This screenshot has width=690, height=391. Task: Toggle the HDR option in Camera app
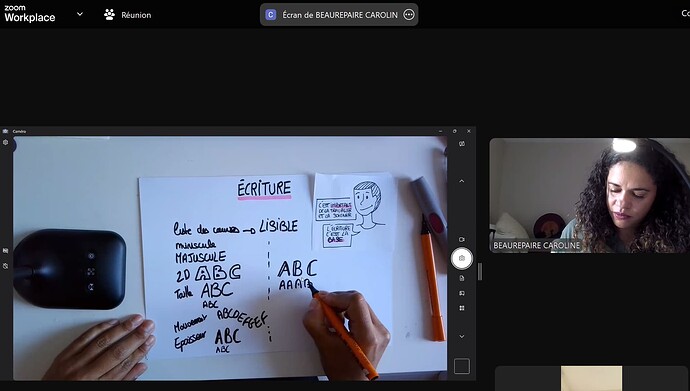(x=6, y=251)
